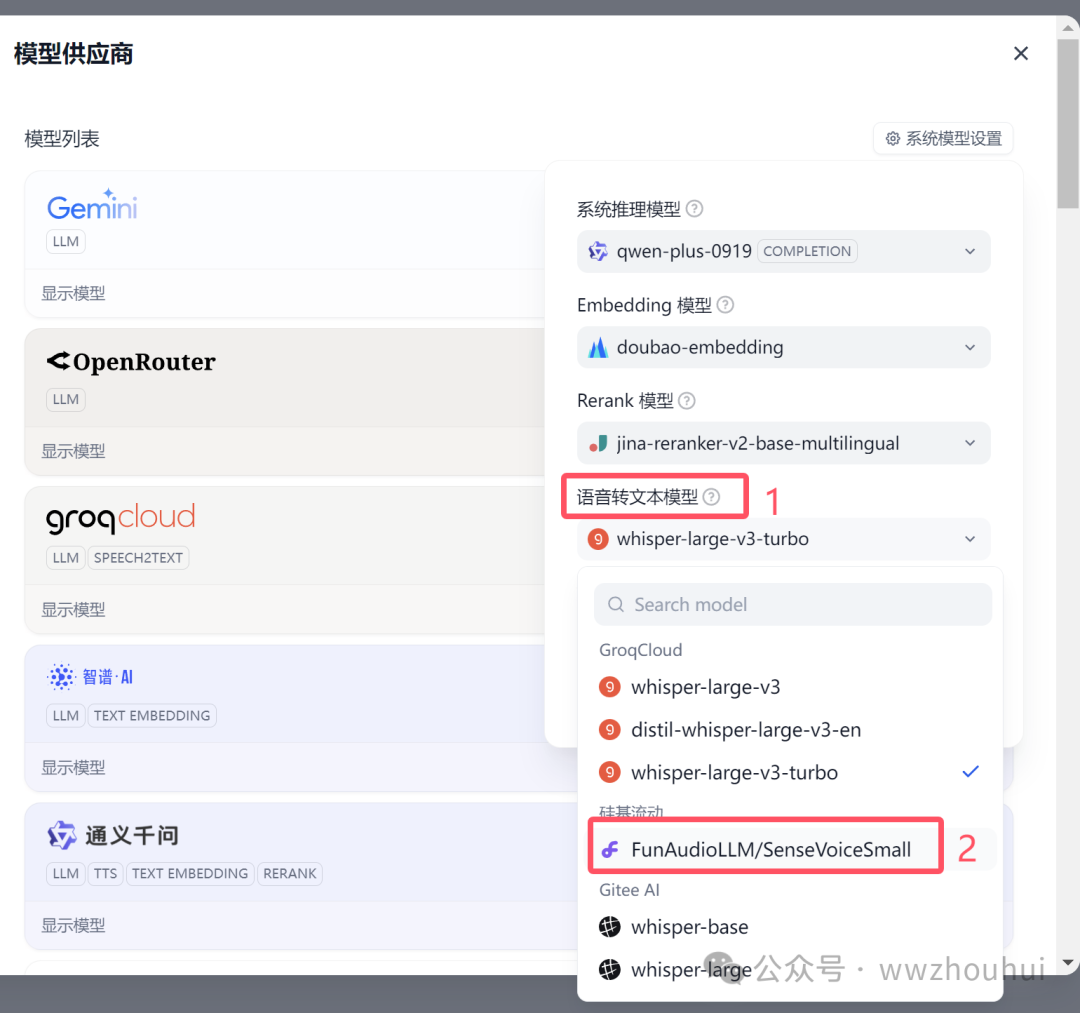Click the RERANK tag on 通义千问 card
This screenshot has height=1013, width=1080.
289,873
